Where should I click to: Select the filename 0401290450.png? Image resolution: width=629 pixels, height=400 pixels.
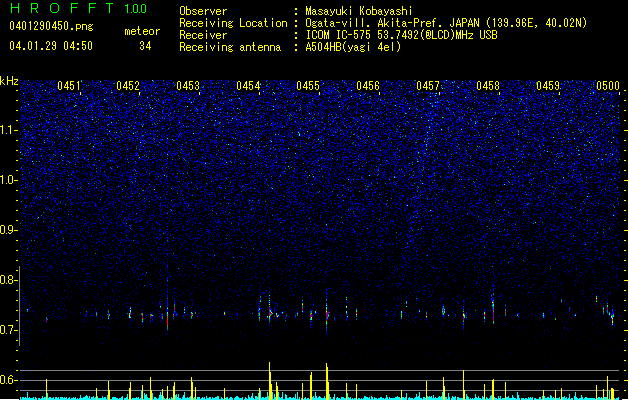[x=51, y=26]
